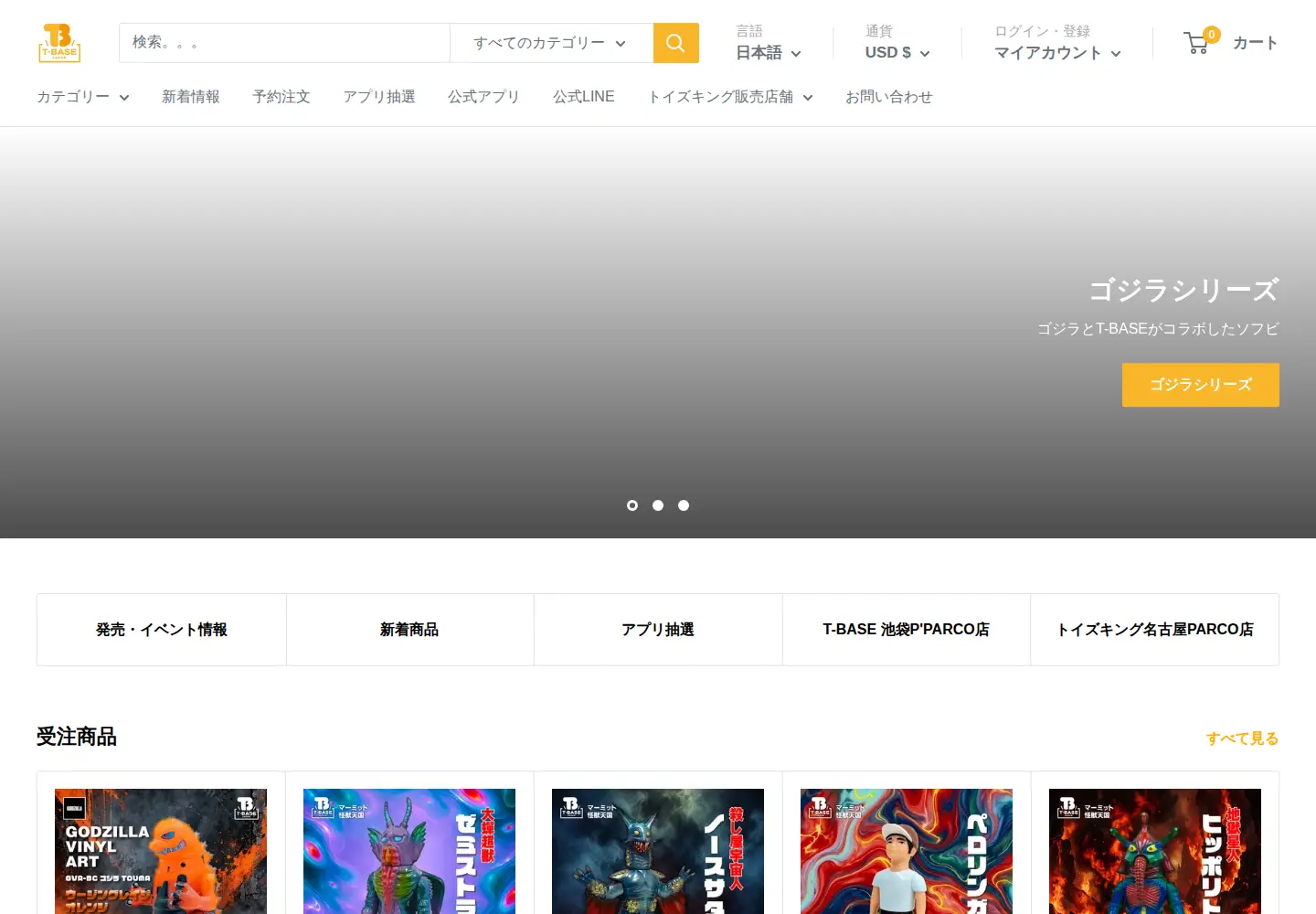Expand the マイアカウント menu
Image resolution: width=1316 pixels, height=914 pixels.
(x=1057, y=53)
